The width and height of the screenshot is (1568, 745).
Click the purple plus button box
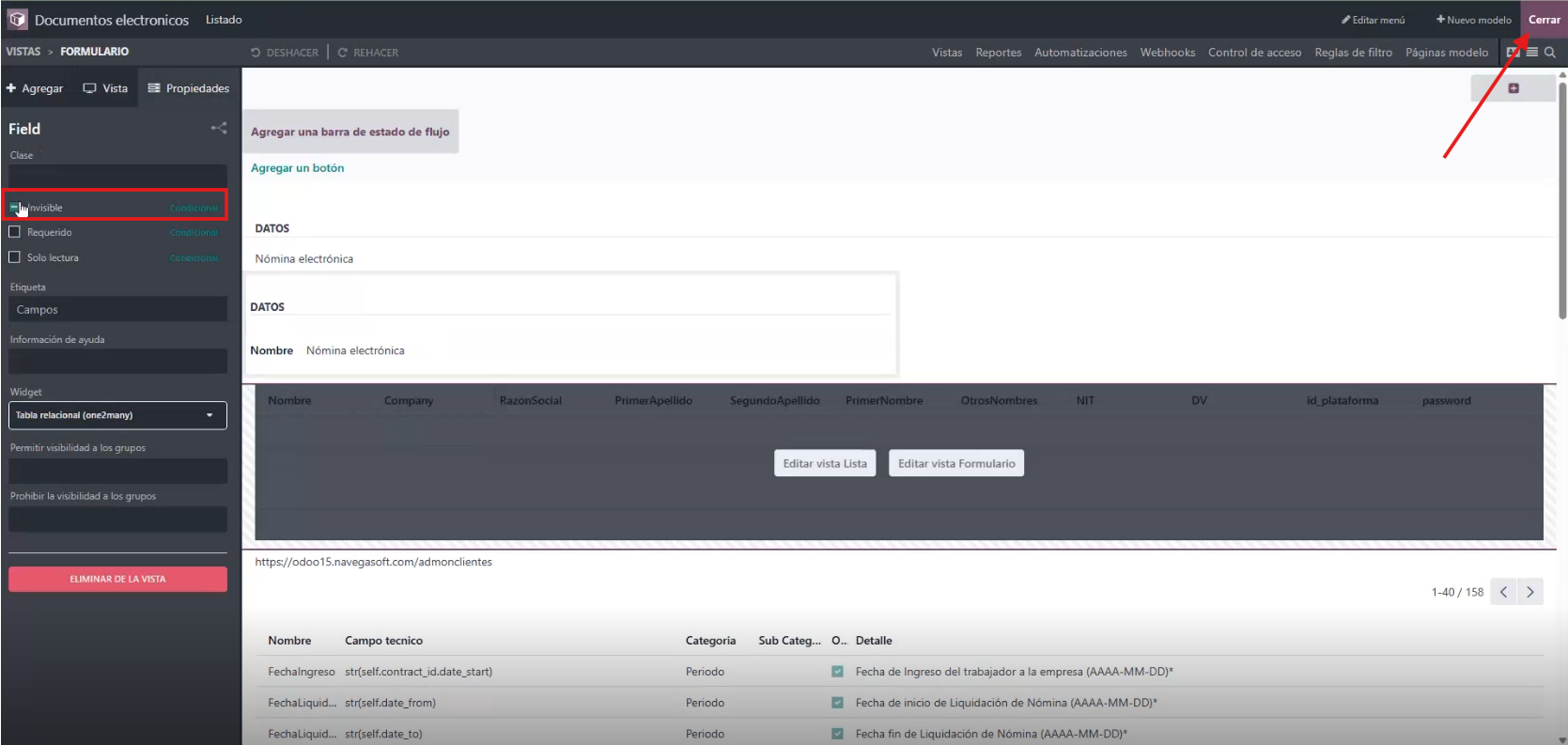click(1513, 88)
